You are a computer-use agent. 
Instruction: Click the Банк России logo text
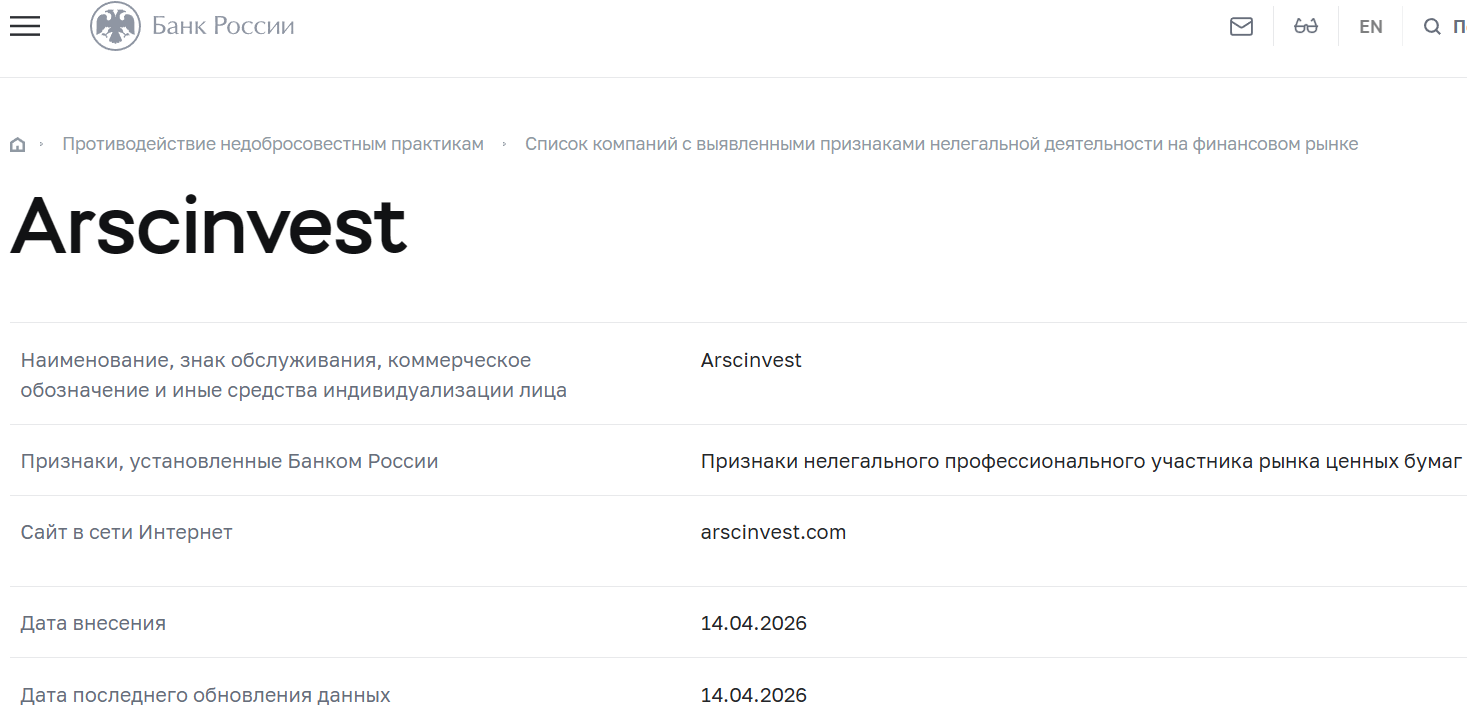(x=222, y=26)
